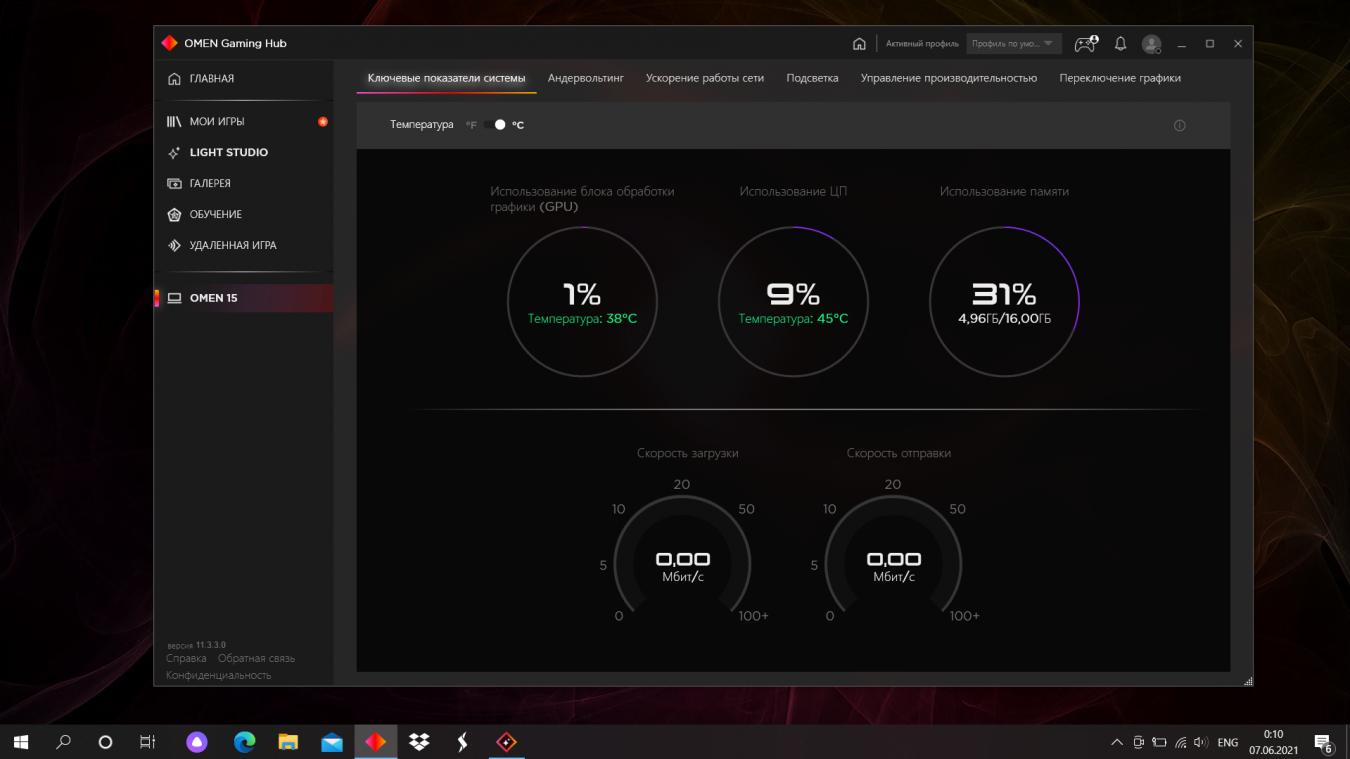Open Dropbox from the taskbar
Viewport: 1350px width, 759px height.
[419, 742]
